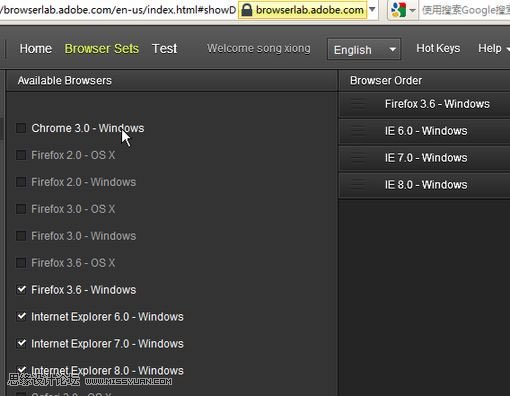Click the Google search engine icon
Viewport: 510px width, 396px height.
(x=398, y=10)
